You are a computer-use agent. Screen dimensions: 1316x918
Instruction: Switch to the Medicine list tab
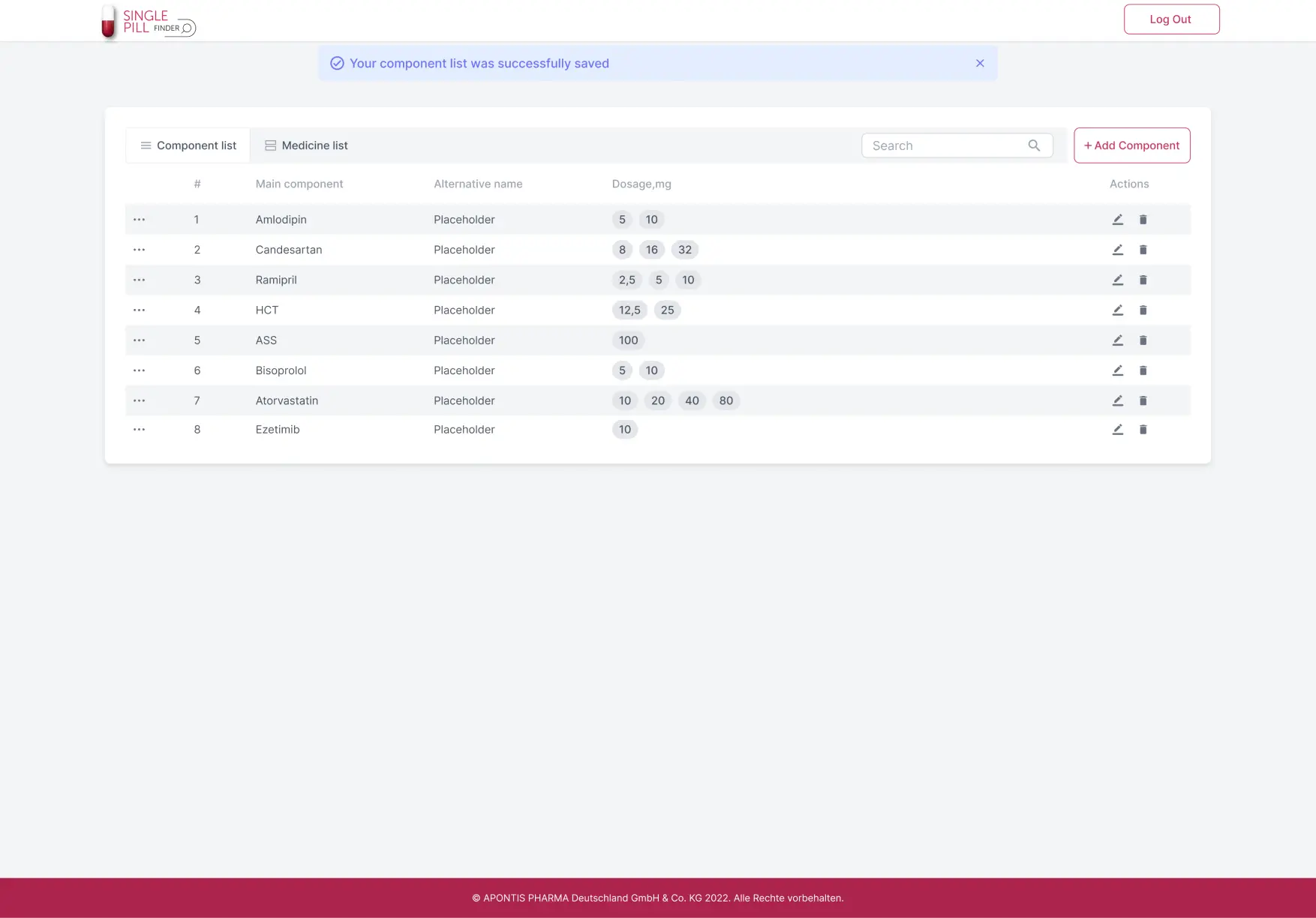tap(305, 145)
